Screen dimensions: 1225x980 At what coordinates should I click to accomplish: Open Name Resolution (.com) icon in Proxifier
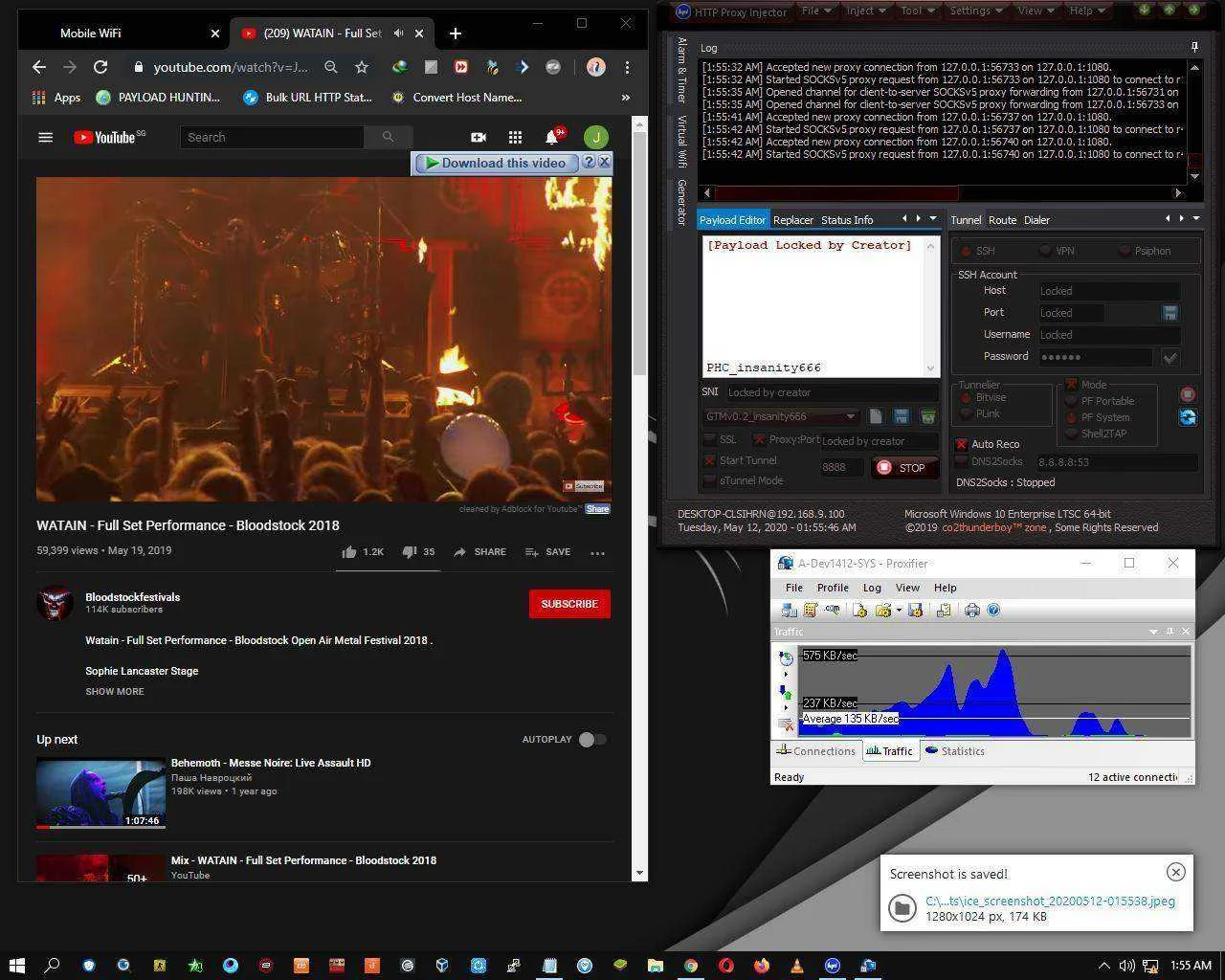pyautogui.click(x=832, y=610)
